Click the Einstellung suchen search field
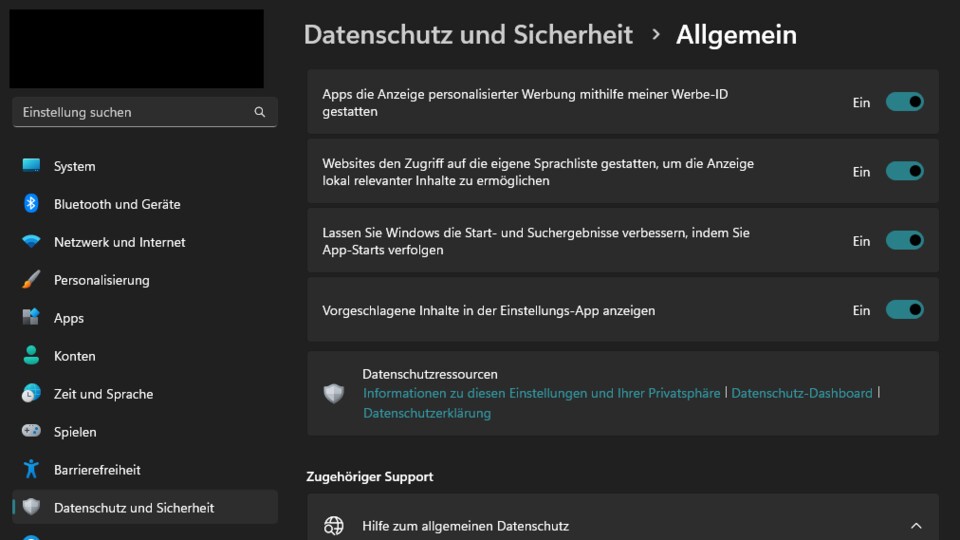Image resolution: width=960 pixels, height=540 pixels. [144, 112]
